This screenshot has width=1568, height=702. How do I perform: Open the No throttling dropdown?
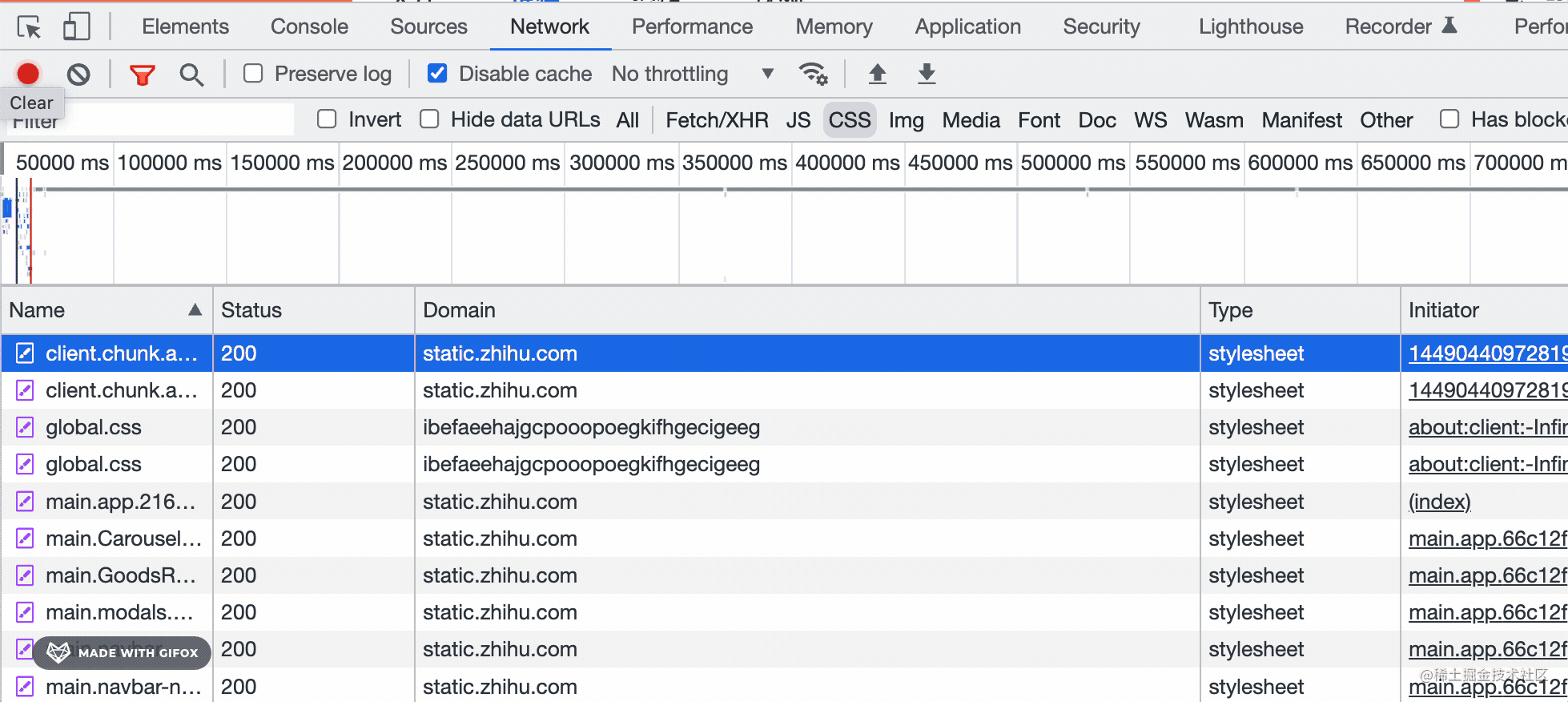click(693, 74)
